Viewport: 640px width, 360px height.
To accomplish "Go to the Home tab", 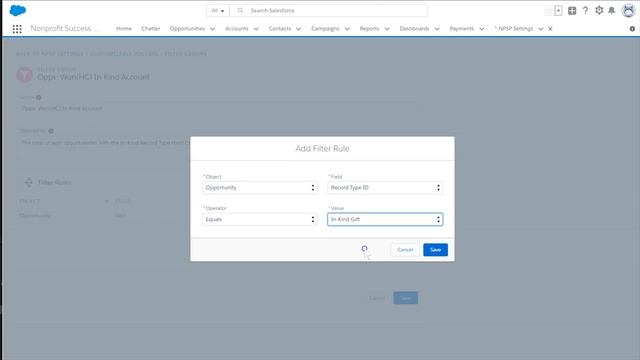I will point(124,29).
